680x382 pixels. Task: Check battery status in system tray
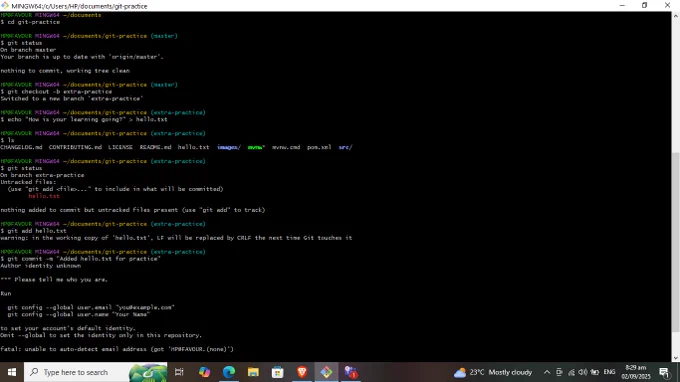(595, 372)
